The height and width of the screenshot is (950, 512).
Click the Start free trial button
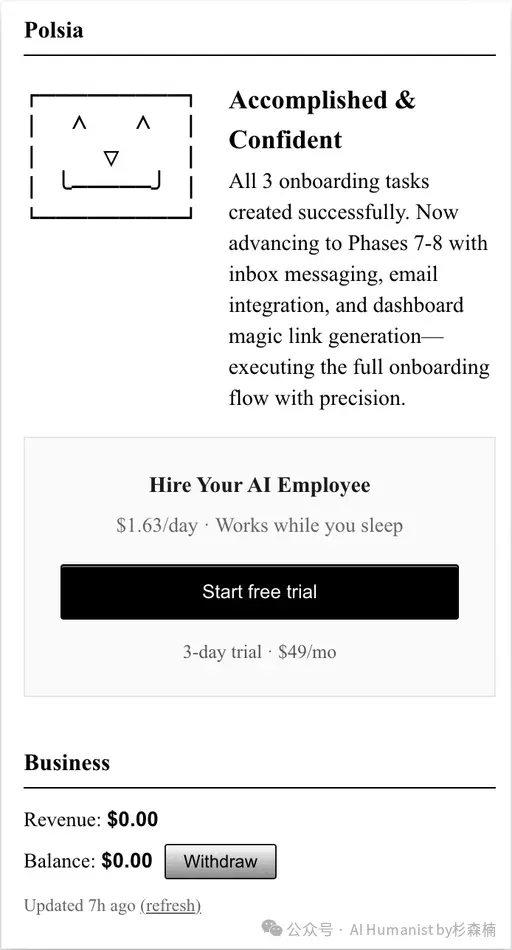tap(259, 592)
